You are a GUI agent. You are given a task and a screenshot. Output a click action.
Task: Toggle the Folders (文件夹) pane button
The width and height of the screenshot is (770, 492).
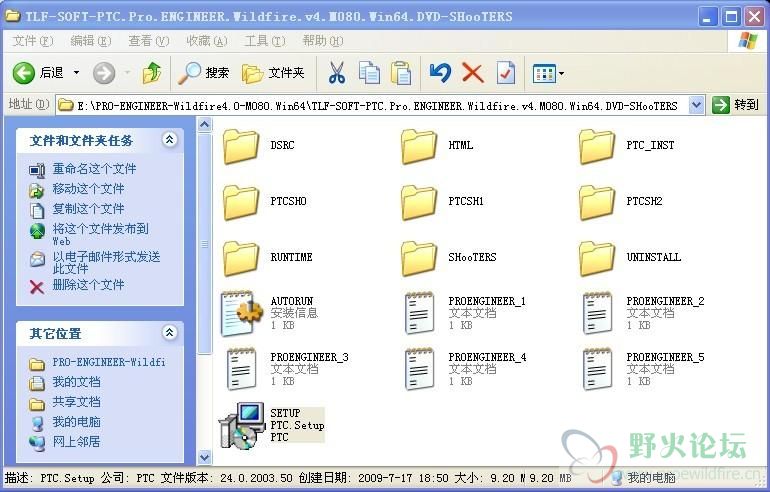click(x=273, y=73)
